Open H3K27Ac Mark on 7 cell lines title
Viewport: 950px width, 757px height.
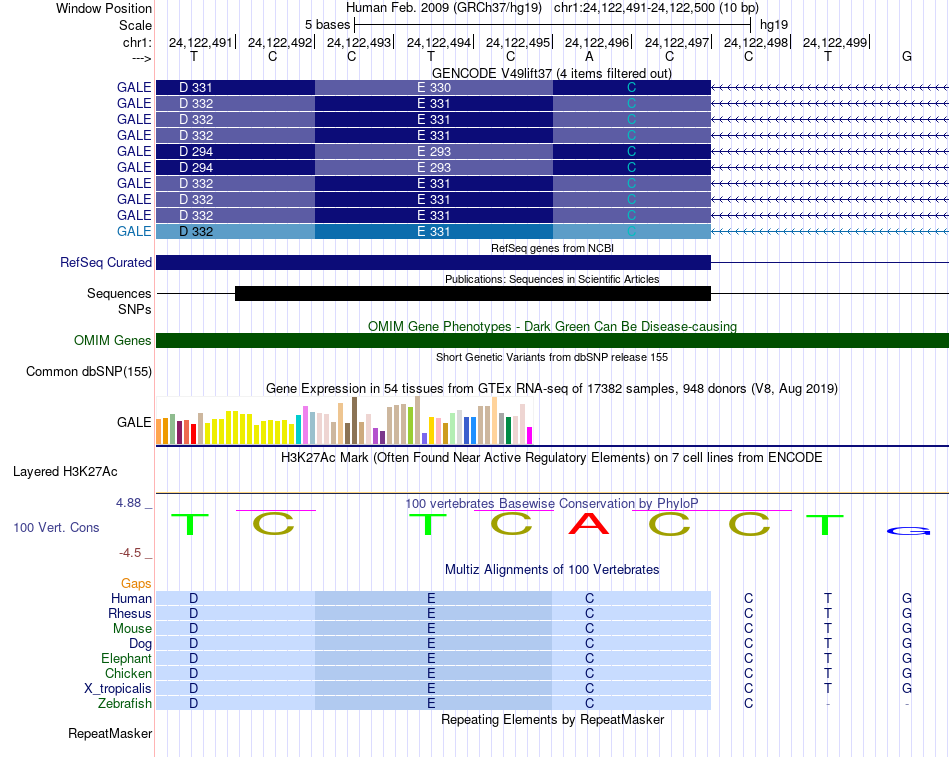point(552,457)
